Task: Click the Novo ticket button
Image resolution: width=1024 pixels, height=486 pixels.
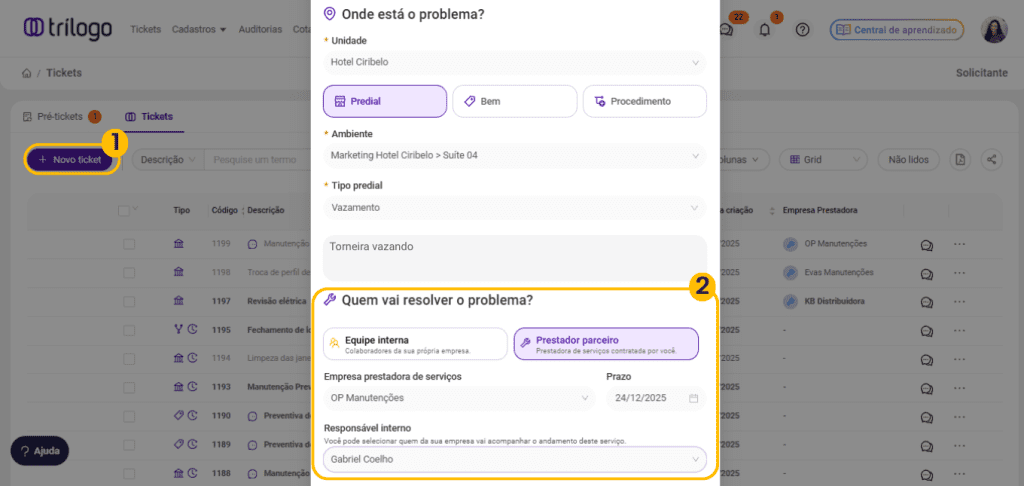Action: pyautogui.click(x=69, y=160)
